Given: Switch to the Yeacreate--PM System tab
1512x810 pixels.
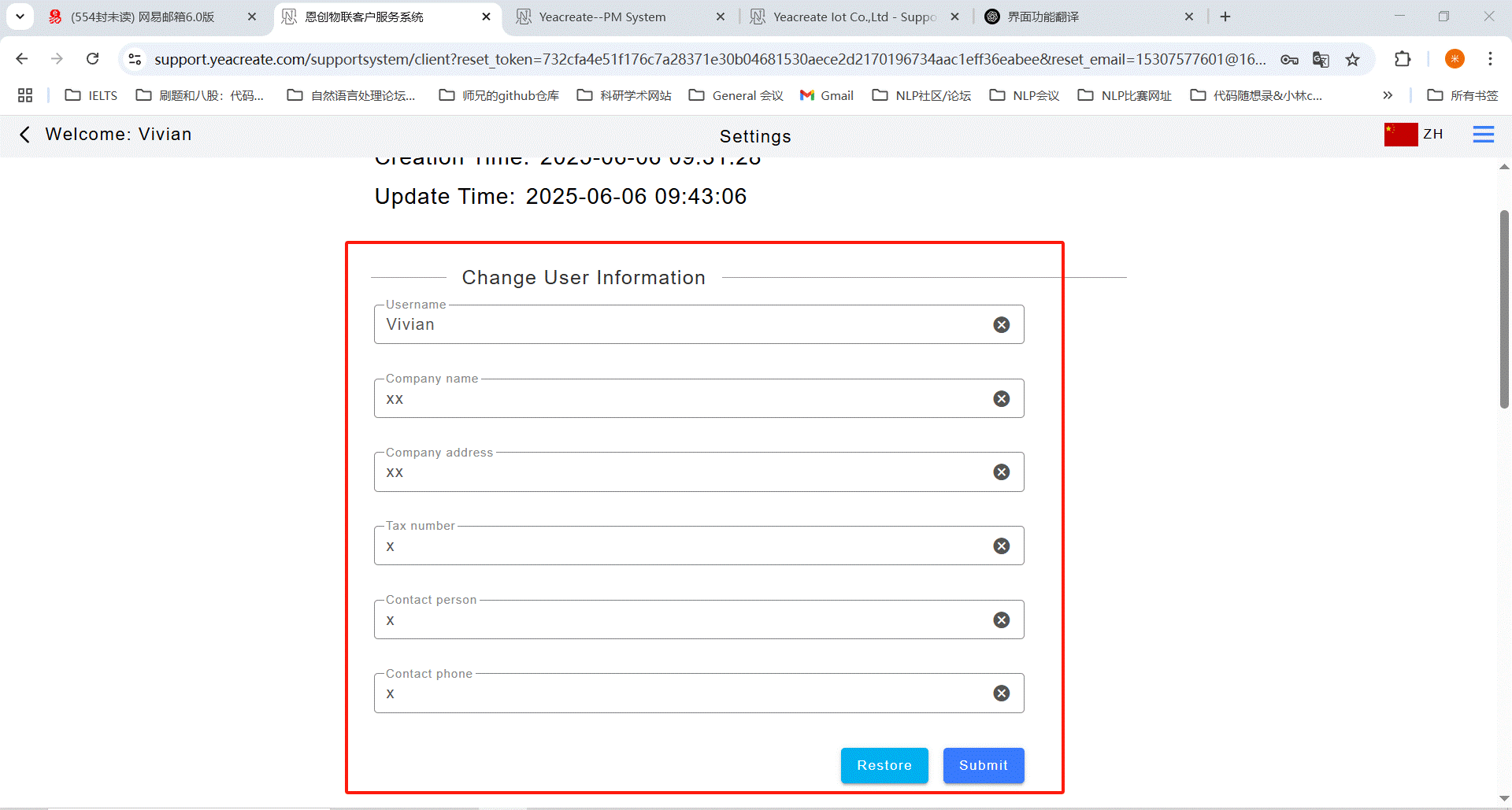Looking at the screenshot, I should [602, 17].
